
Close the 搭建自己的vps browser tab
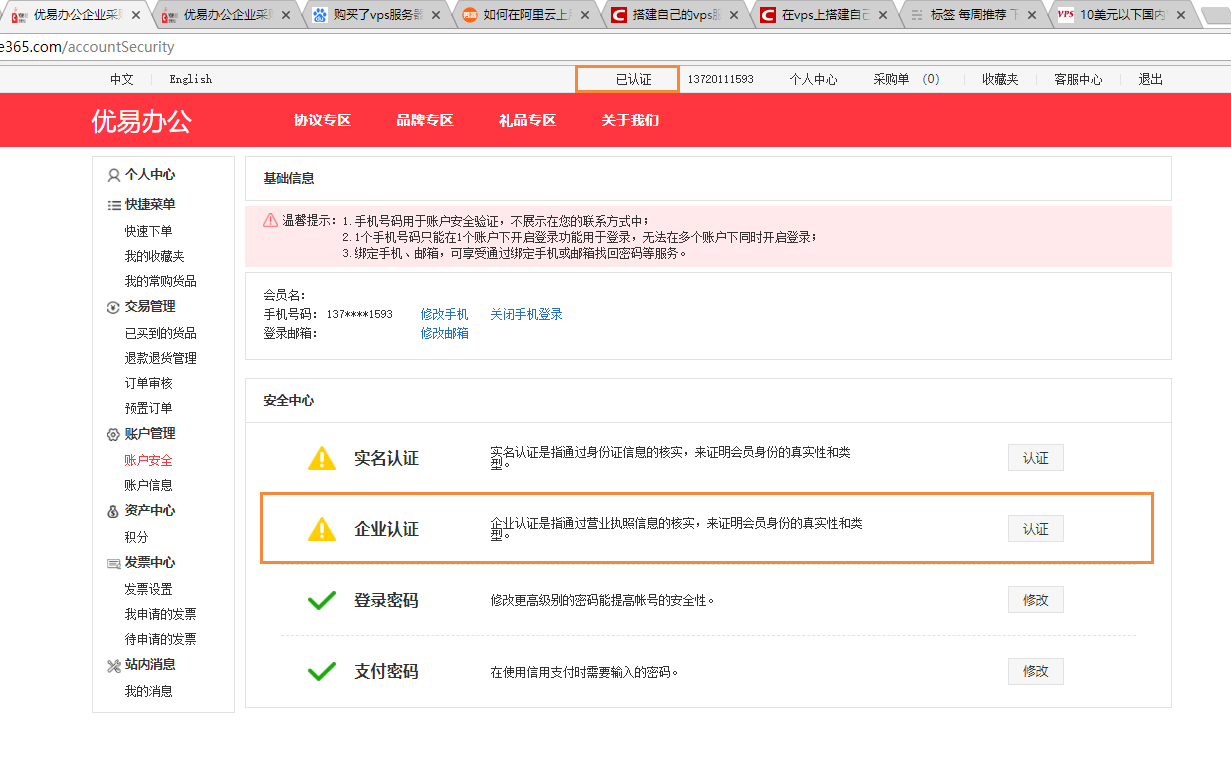[x=735, y=15]
